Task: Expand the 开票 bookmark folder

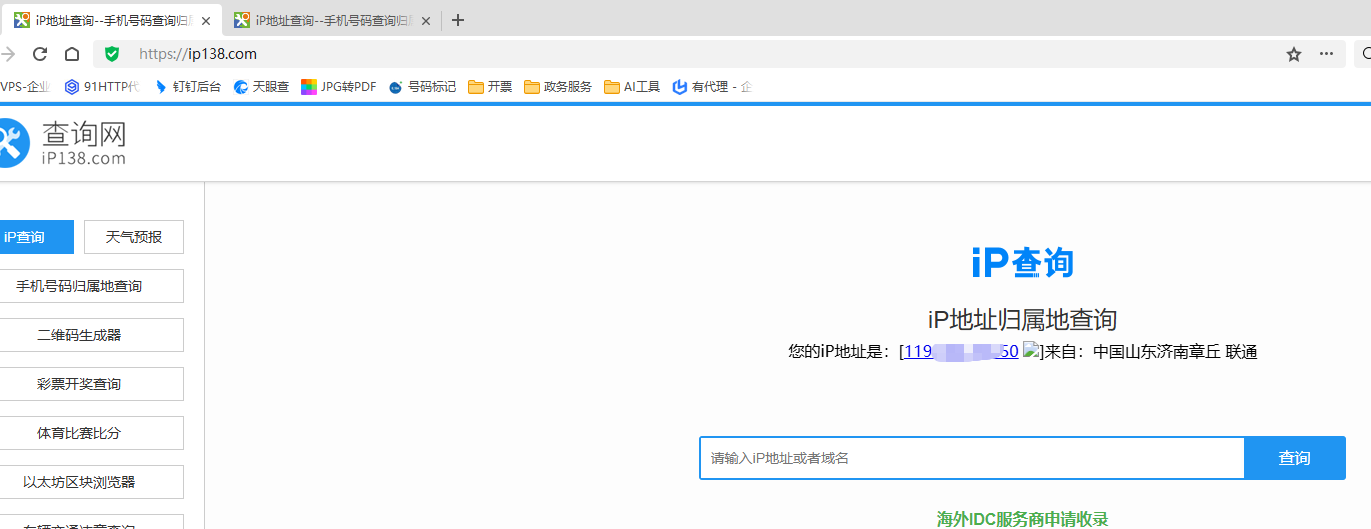Action: (490, 87)
